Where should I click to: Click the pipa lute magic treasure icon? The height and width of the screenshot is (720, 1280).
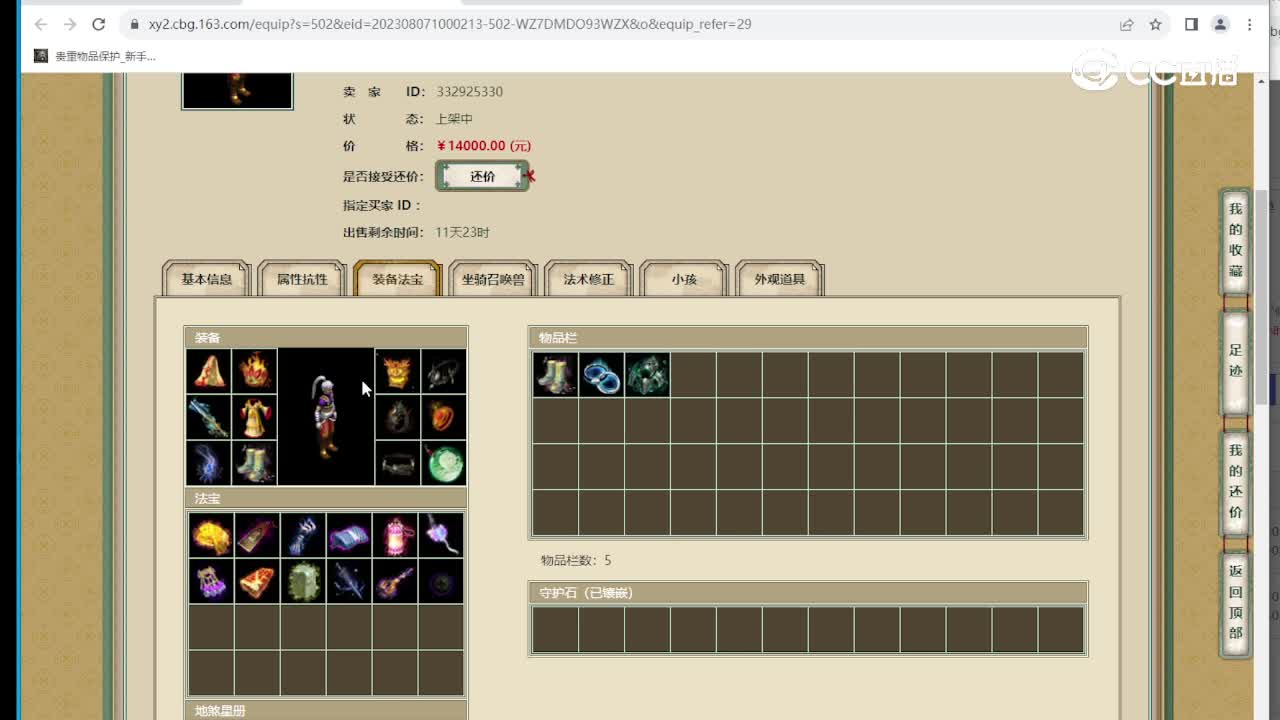tap(395, 581)
